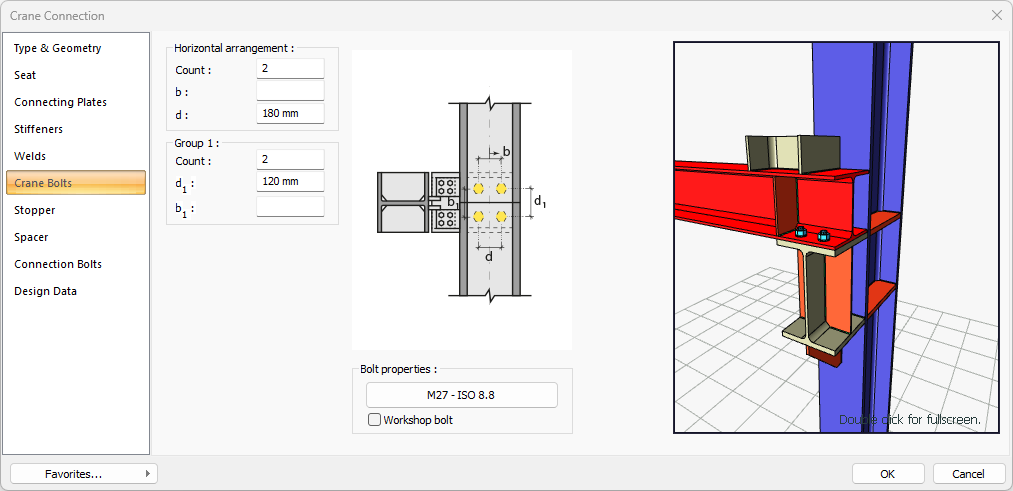Open the Design Data page

(45, 291)
